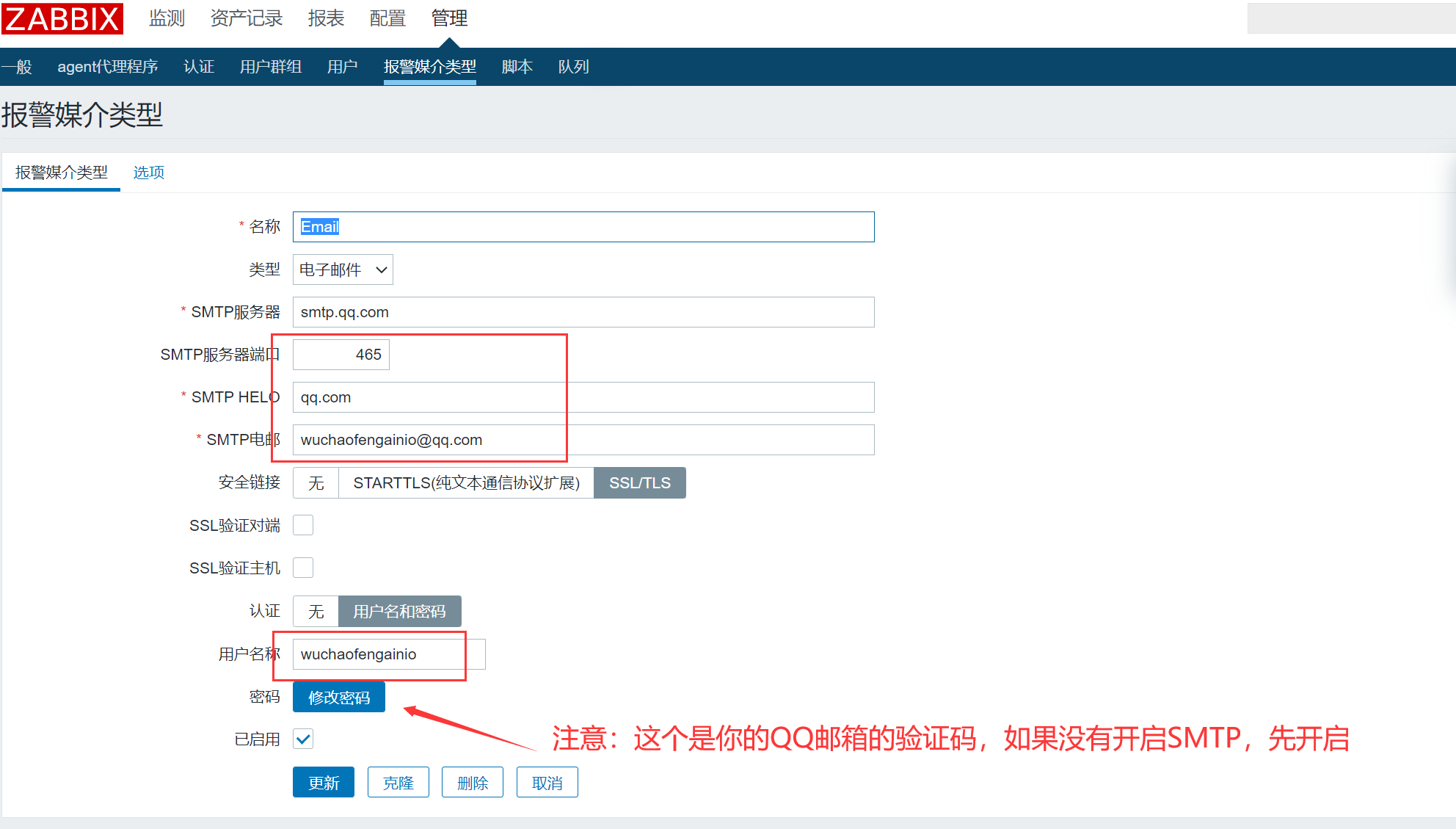
Task: Toggle the SSL验证对端 checkbox
Action: click(x=303, y=525)
